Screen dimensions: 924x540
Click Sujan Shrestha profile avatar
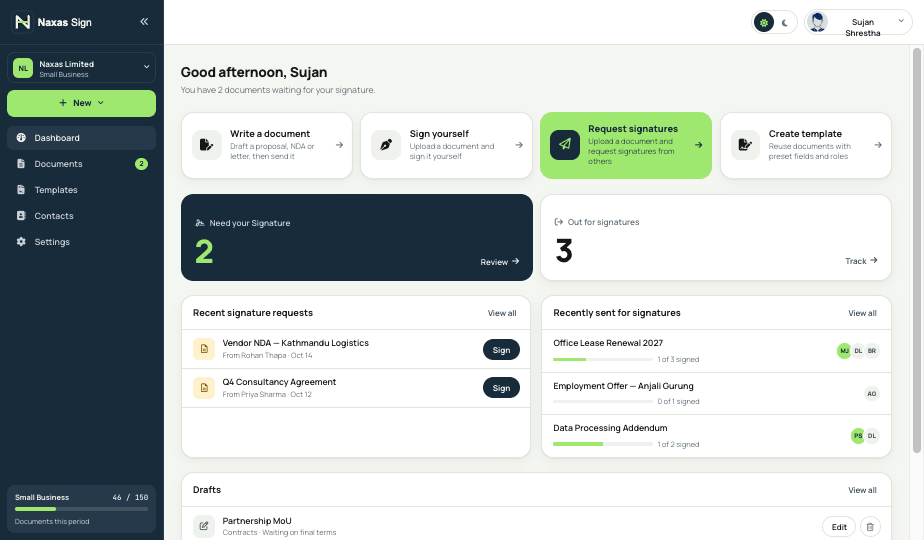817,22
